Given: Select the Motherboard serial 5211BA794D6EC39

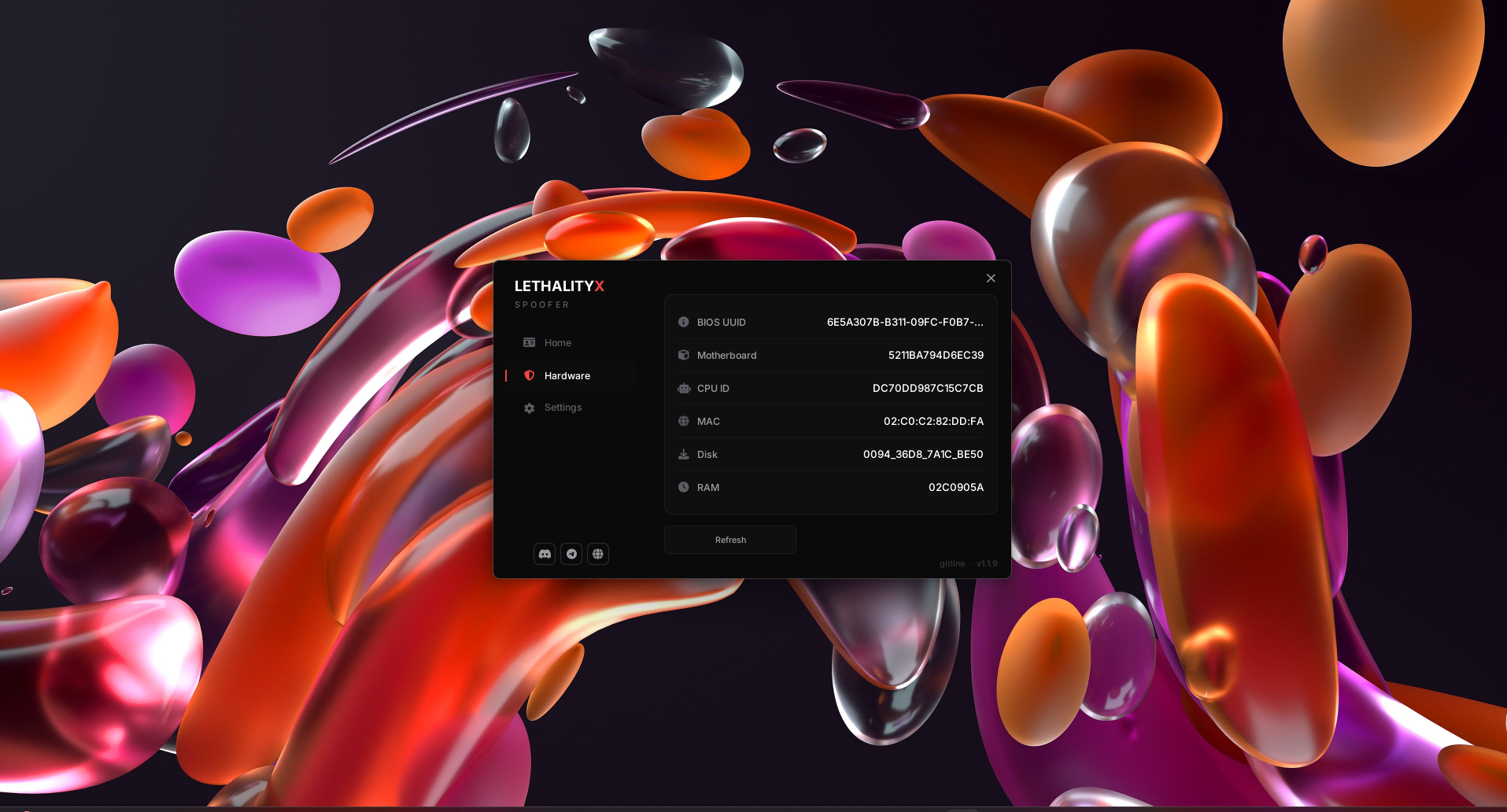Looking at the screenshot, I should [x=936, y=355].
